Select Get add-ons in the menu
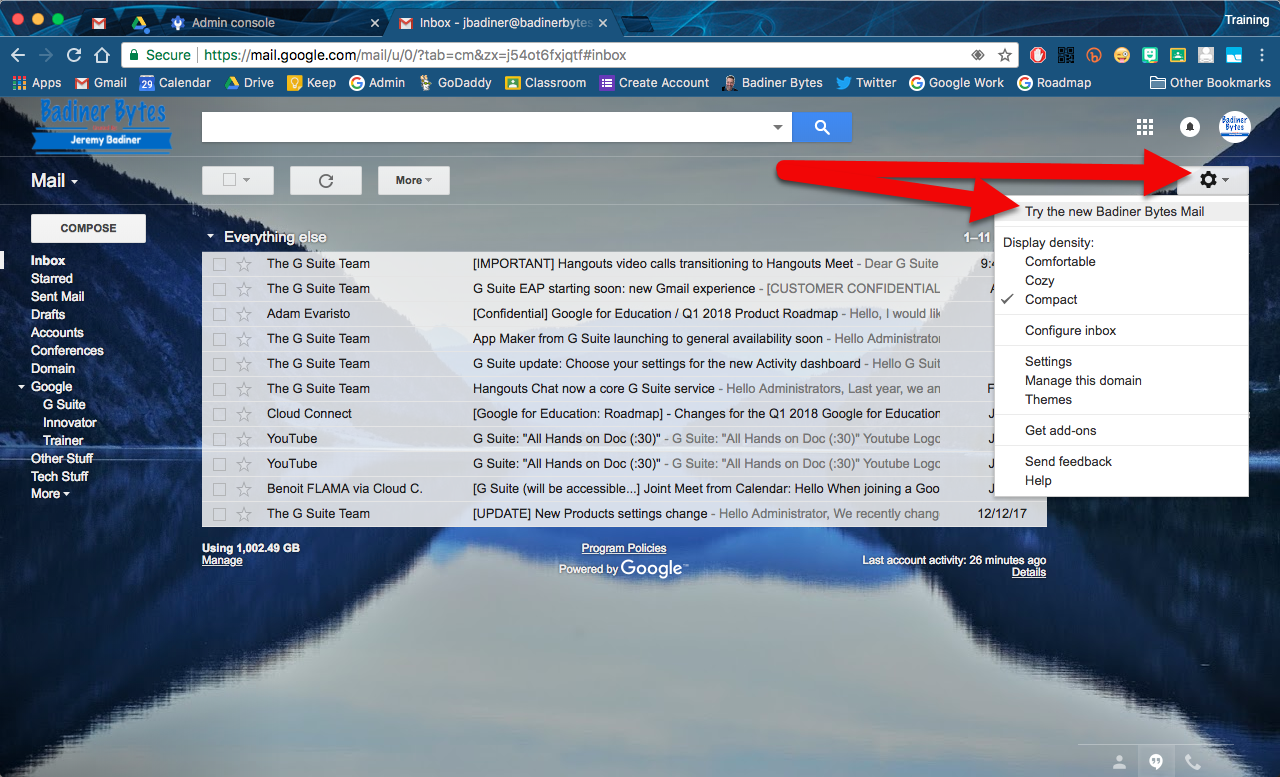 tap(1060, 431)
